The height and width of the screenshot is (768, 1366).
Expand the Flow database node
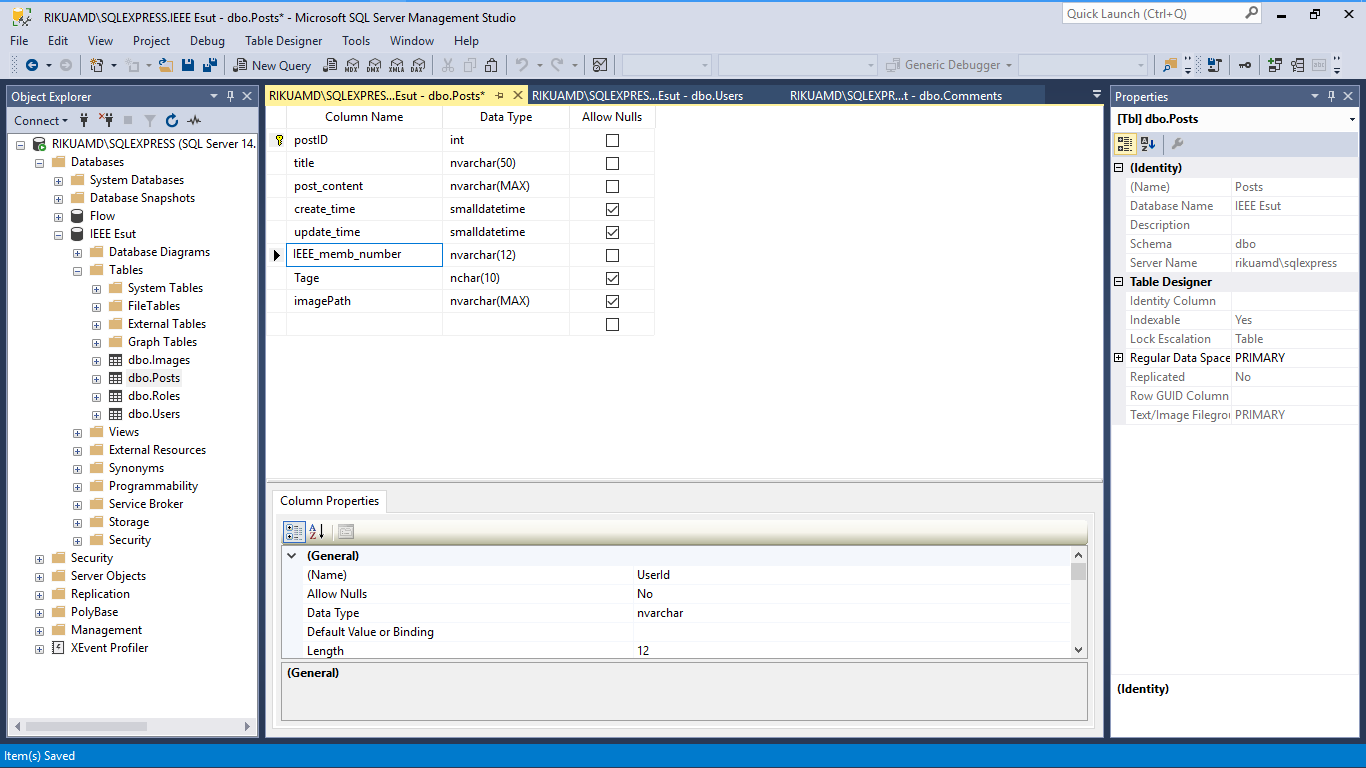[59, 216]
